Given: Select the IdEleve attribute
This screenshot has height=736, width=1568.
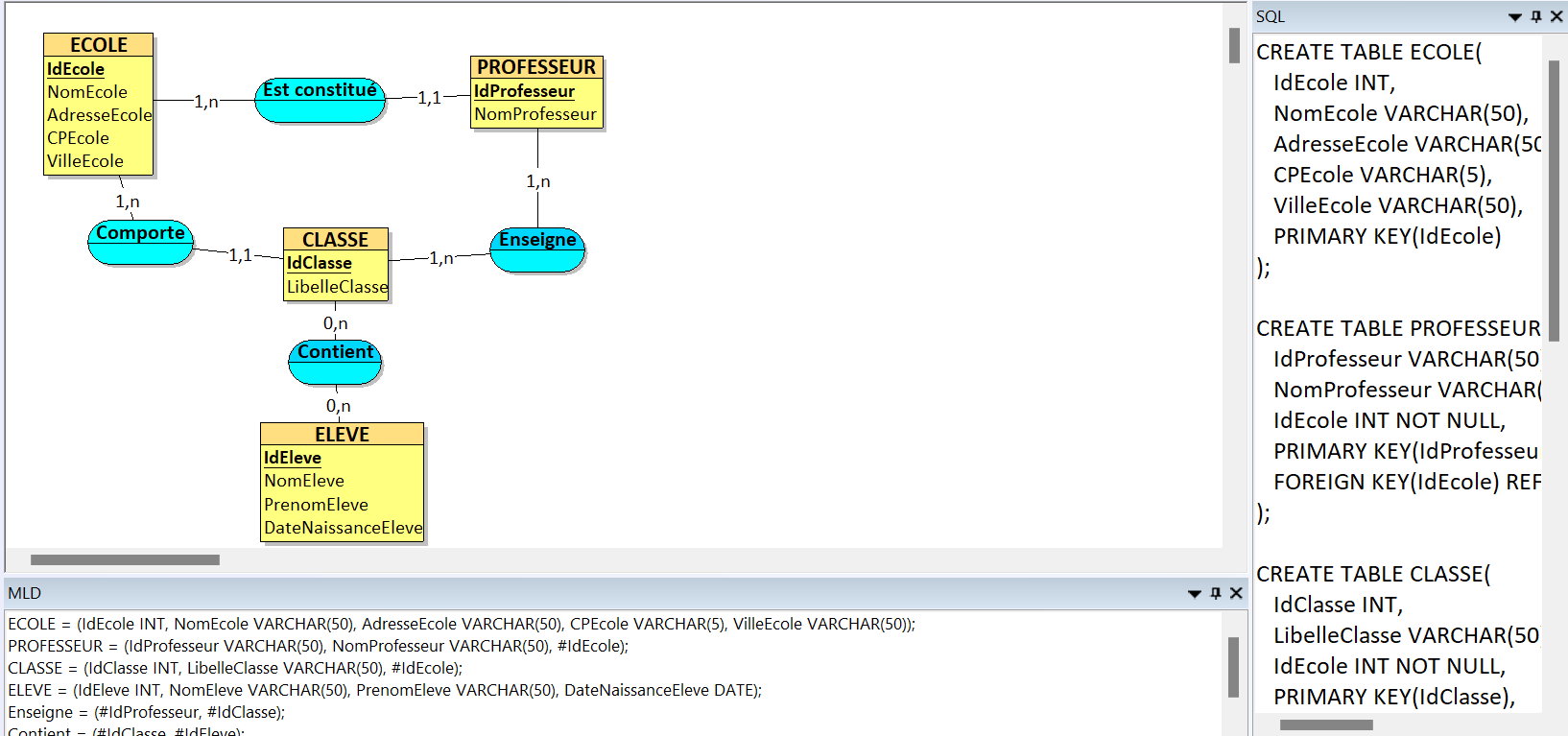Looking at the screenshot, I should pyautogui.click(x=293, y=458).
